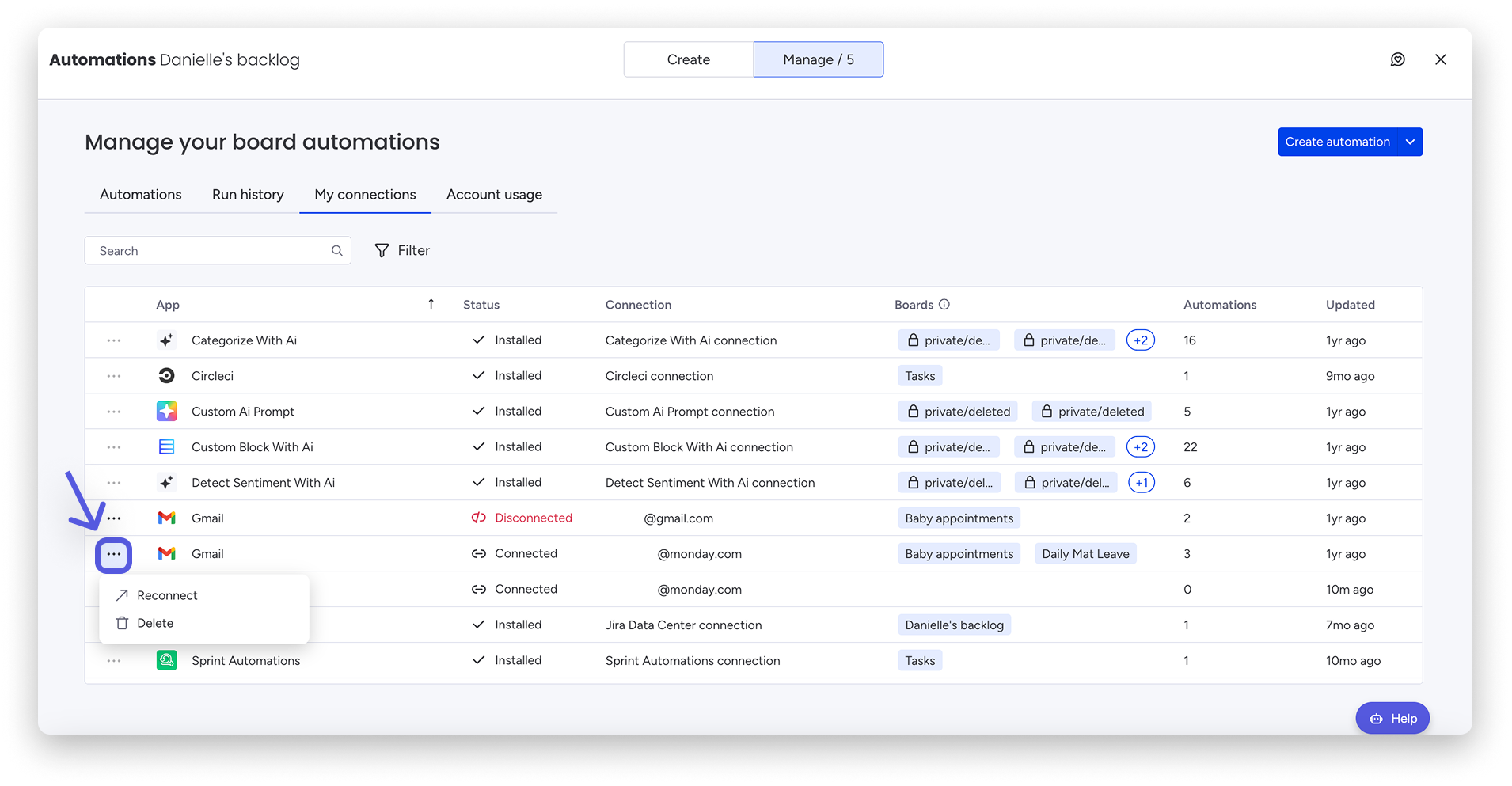Screen dimensions: 1512x786
Task: Open row menu for Categorize With Ai
Action: 114,340
